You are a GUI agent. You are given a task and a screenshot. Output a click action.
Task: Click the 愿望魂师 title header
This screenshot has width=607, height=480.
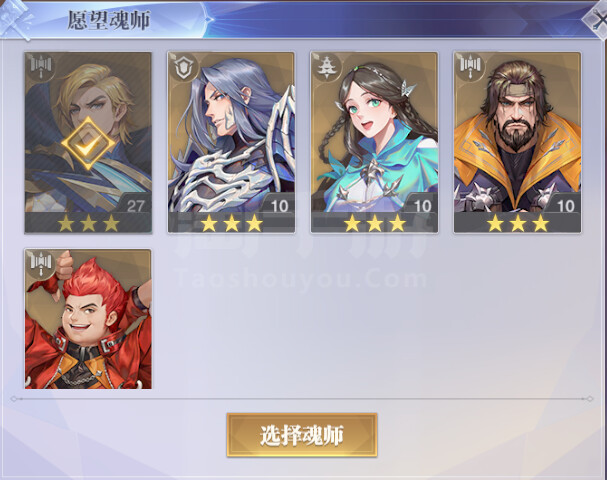coord(109,20)
